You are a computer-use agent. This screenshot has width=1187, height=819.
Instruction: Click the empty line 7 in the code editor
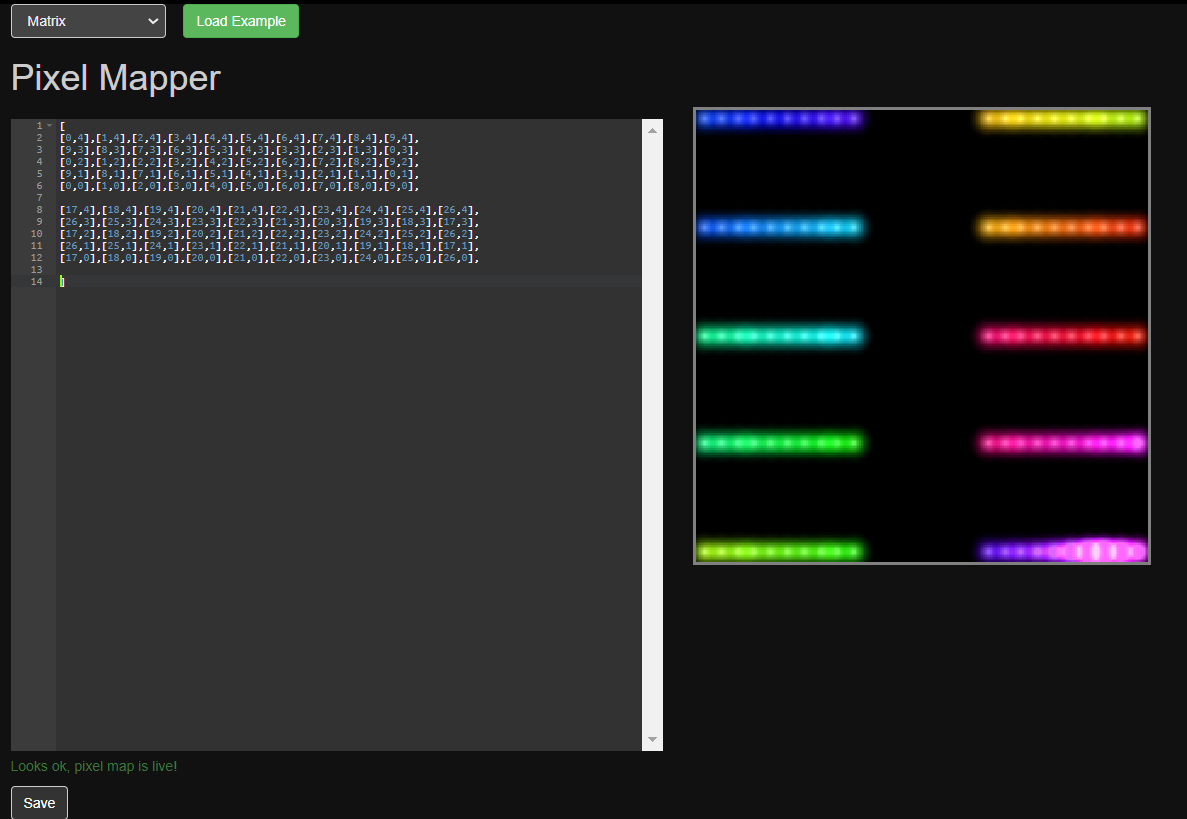[x=150, y=197]
